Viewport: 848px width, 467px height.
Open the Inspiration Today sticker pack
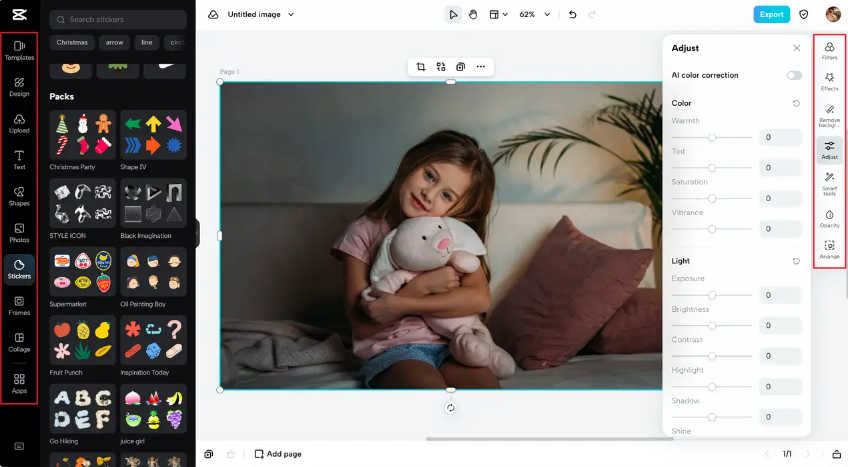pos(153,341)
